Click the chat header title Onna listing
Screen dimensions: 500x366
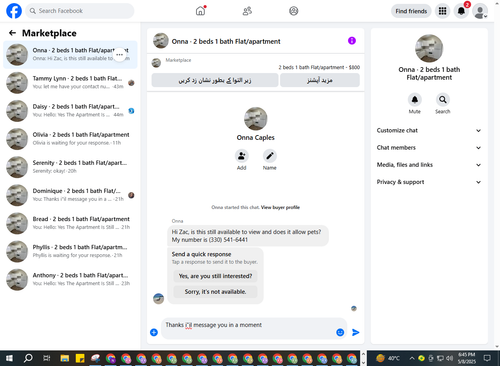(226, 41)
